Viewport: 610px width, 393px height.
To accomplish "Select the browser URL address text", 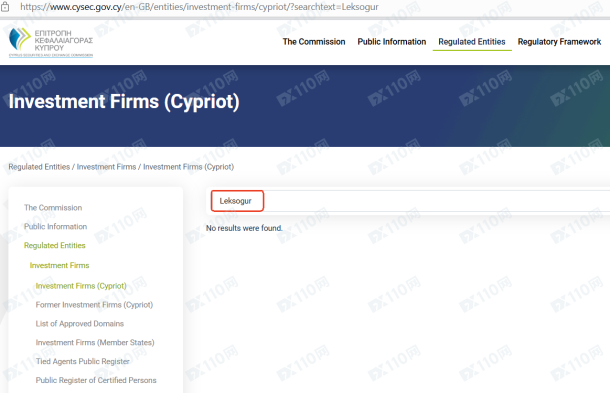I will (x=199, y=7).
